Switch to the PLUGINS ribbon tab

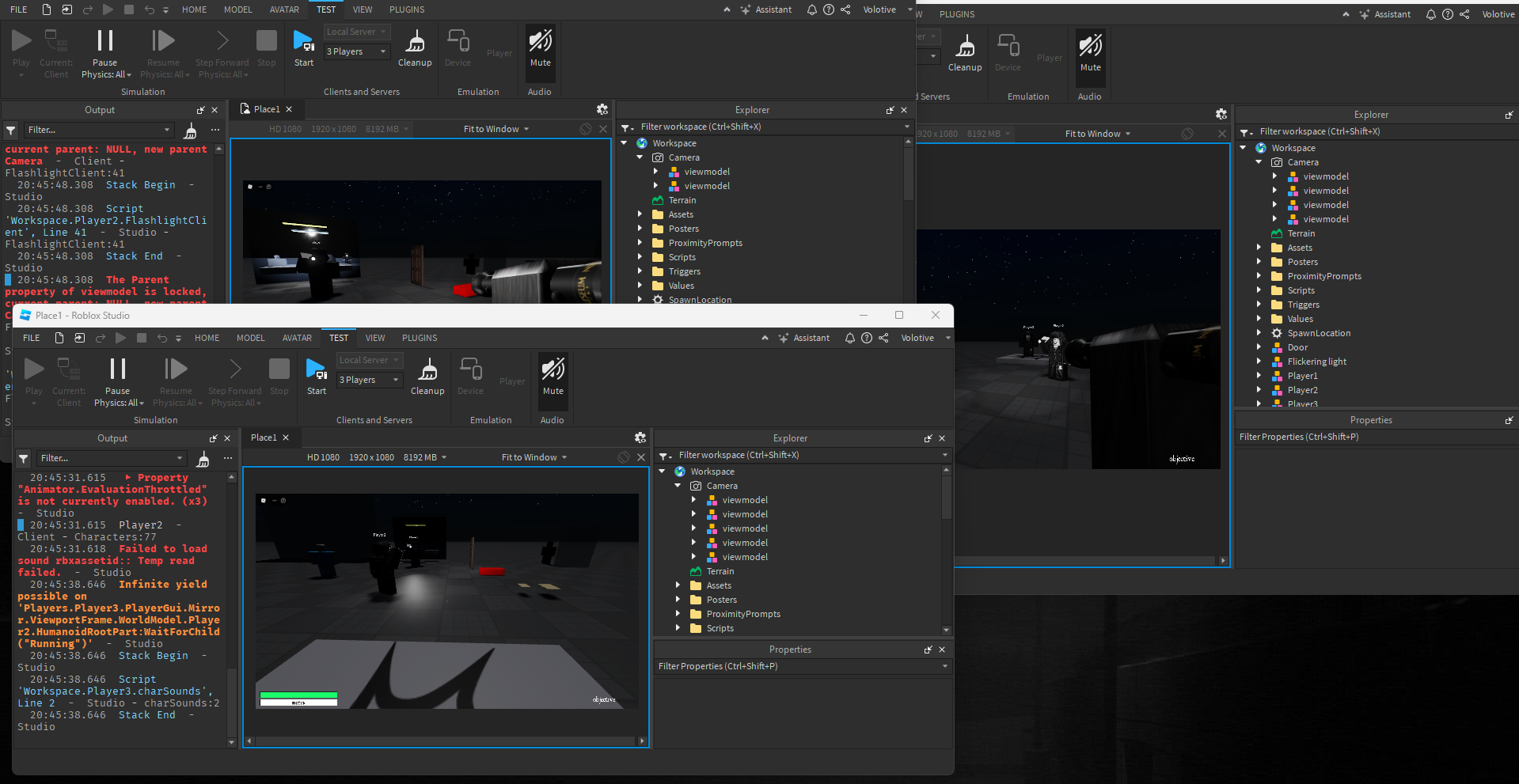[x=420, y=338]
